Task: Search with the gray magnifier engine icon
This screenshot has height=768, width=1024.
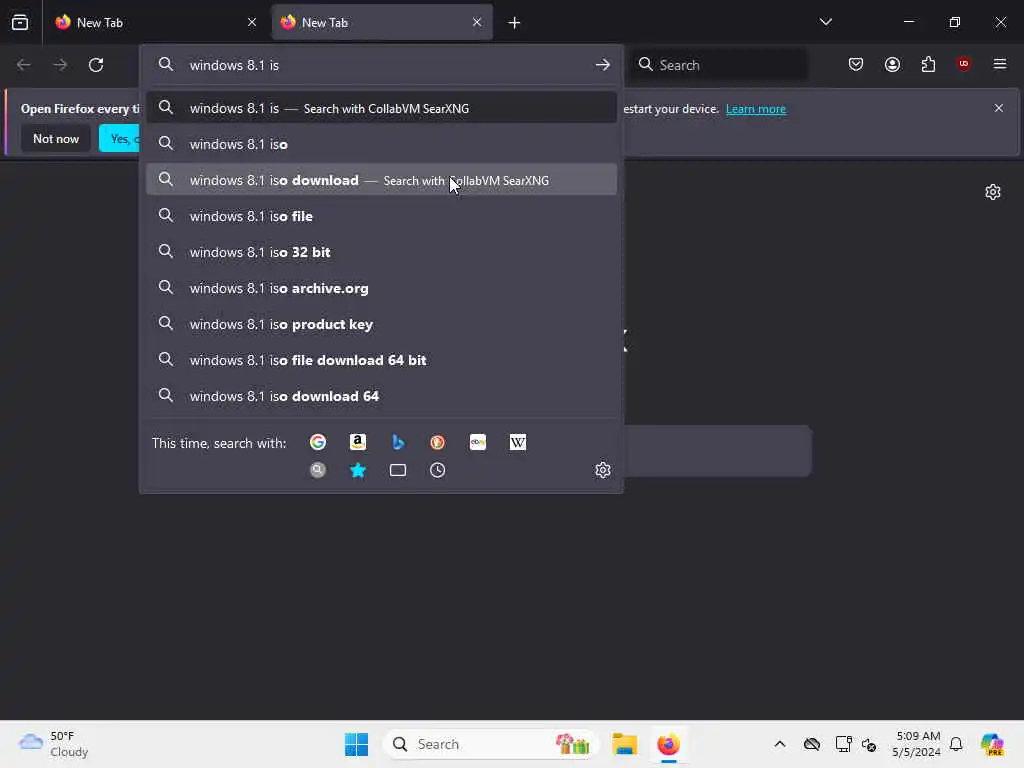Action: [x=317, y=470]
